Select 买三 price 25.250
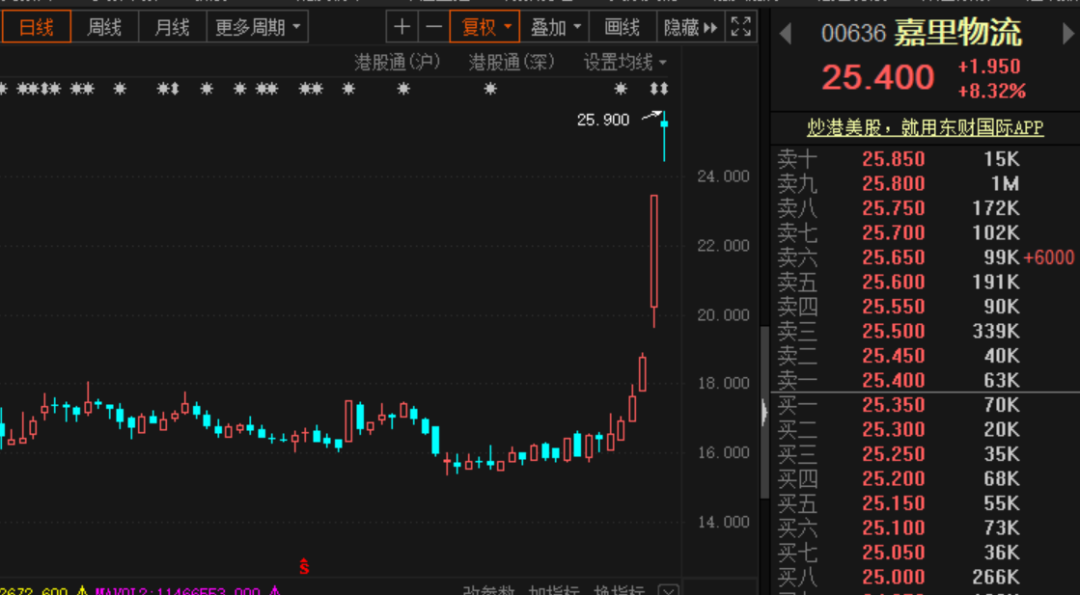1080x595 pixels. click(x=893, y=455)
